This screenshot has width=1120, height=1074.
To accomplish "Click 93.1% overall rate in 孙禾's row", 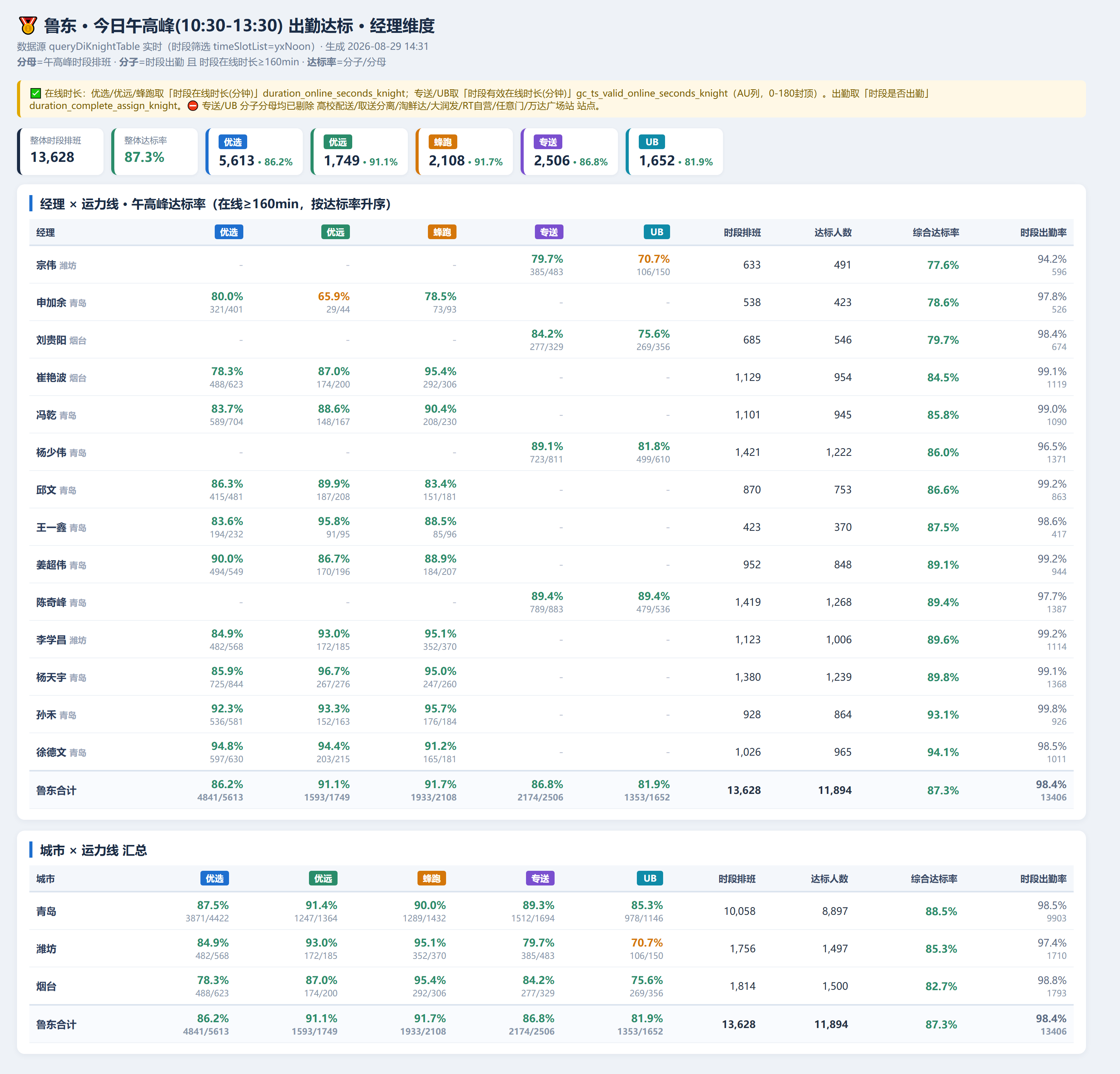I will tap(943, 714).
